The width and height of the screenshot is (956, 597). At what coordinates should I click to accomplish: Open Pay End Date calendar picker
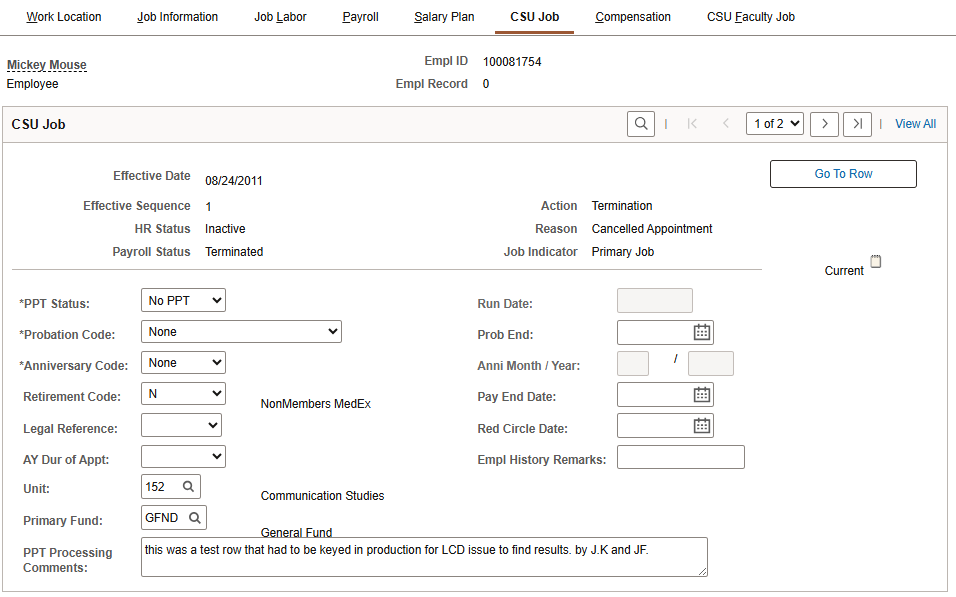tap(702, 395)
